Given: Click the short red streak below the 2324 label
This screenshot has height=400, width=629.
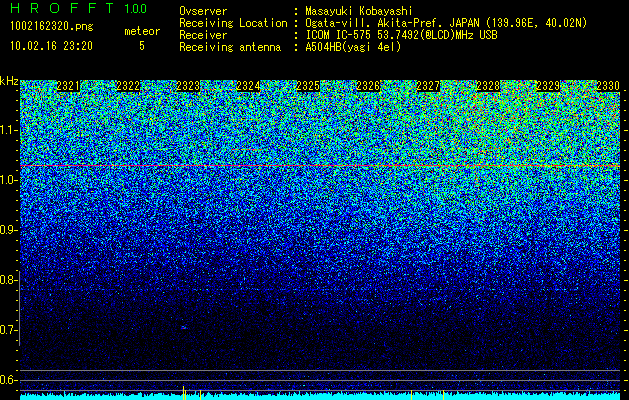Looking at the screenshot, I should coord(246,150).
